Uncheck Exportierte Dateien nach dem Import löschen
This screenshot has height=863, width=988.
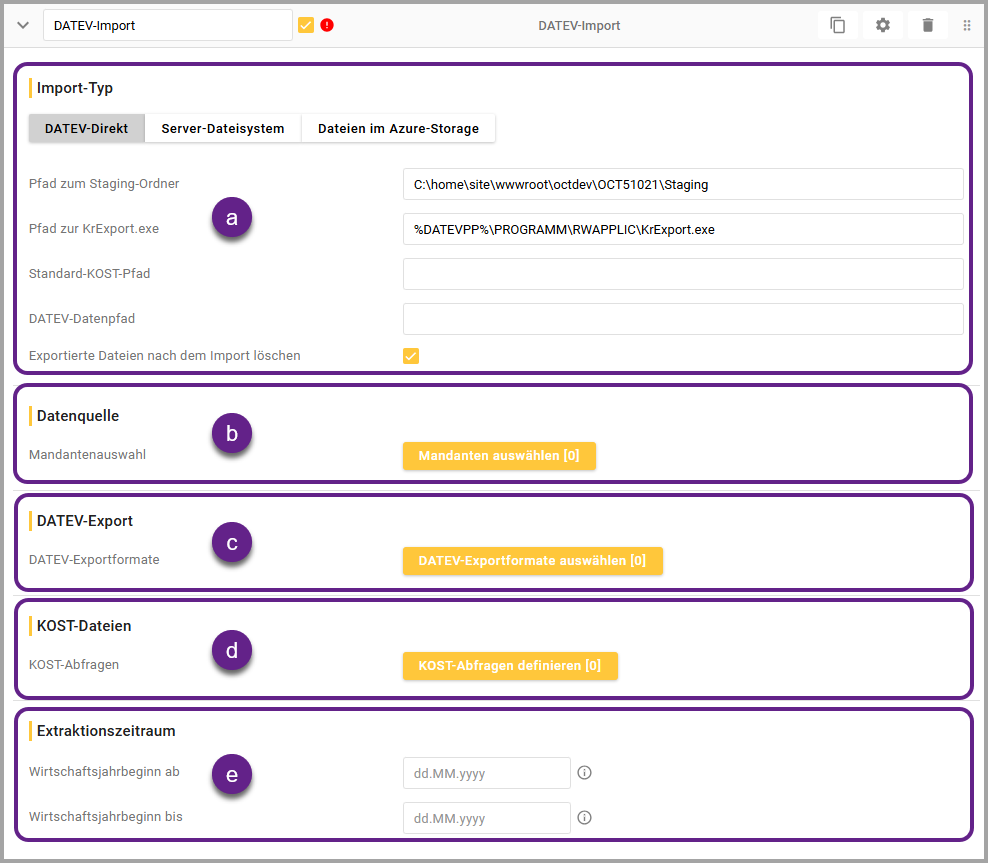pos(411,356)
